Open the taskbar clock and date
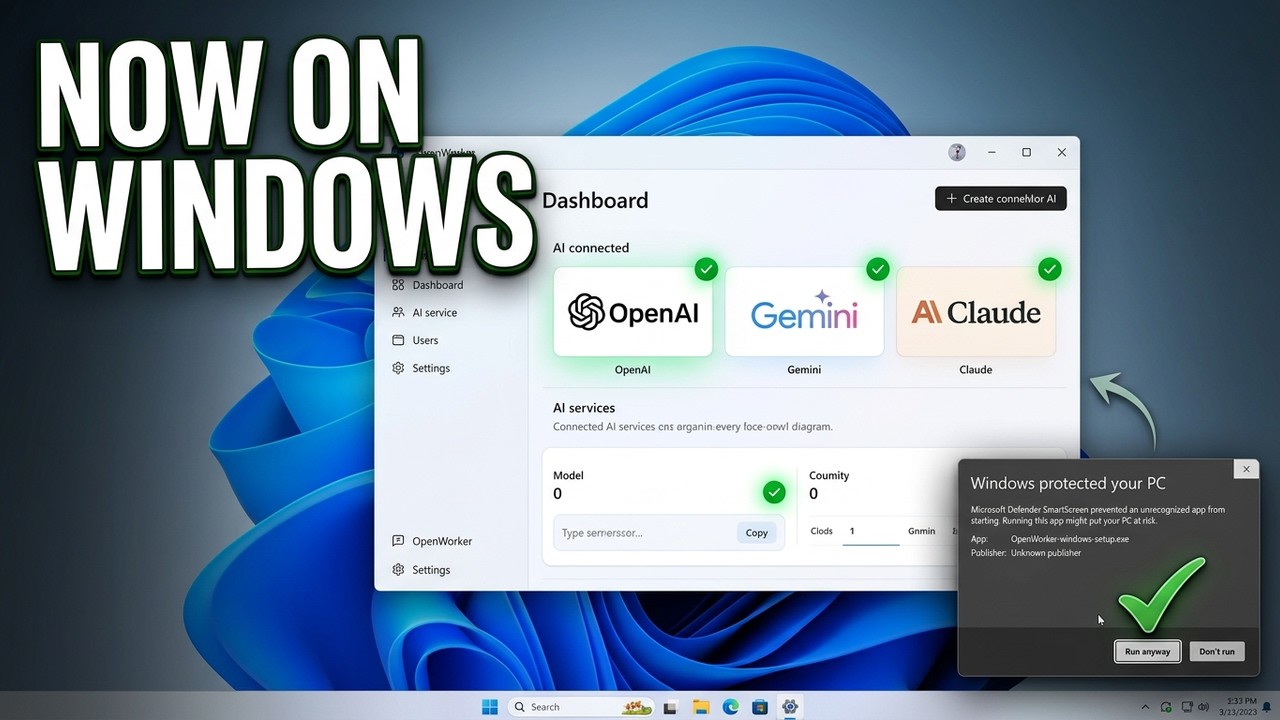This screenshot has height=720, width=1280. 1236,707
